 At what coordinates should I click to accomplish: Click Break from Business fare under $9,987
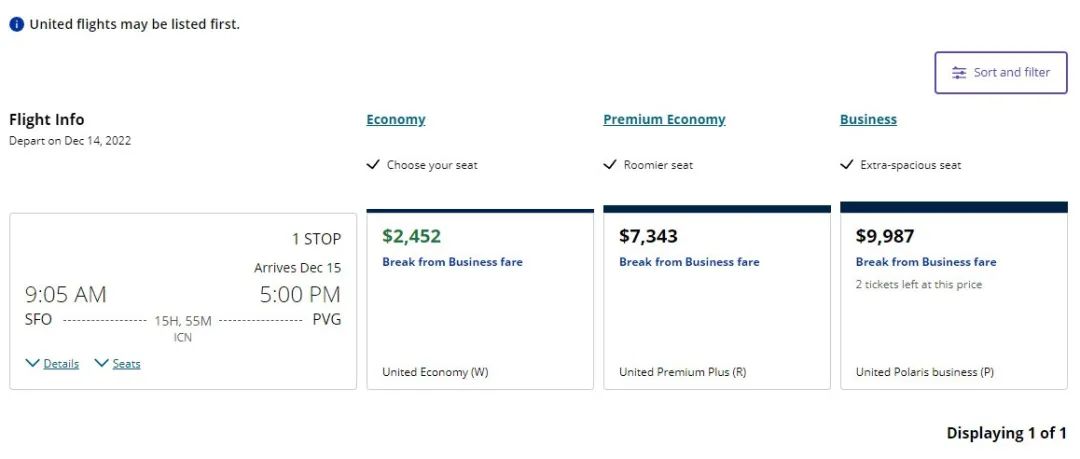point(926,262)
